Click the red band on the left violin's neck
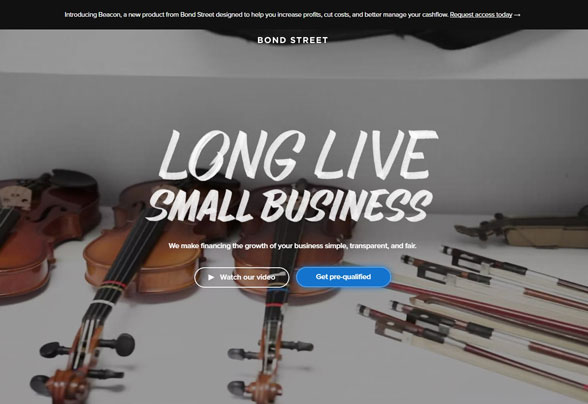The image size is (588, 404). (x=114, y=285)
